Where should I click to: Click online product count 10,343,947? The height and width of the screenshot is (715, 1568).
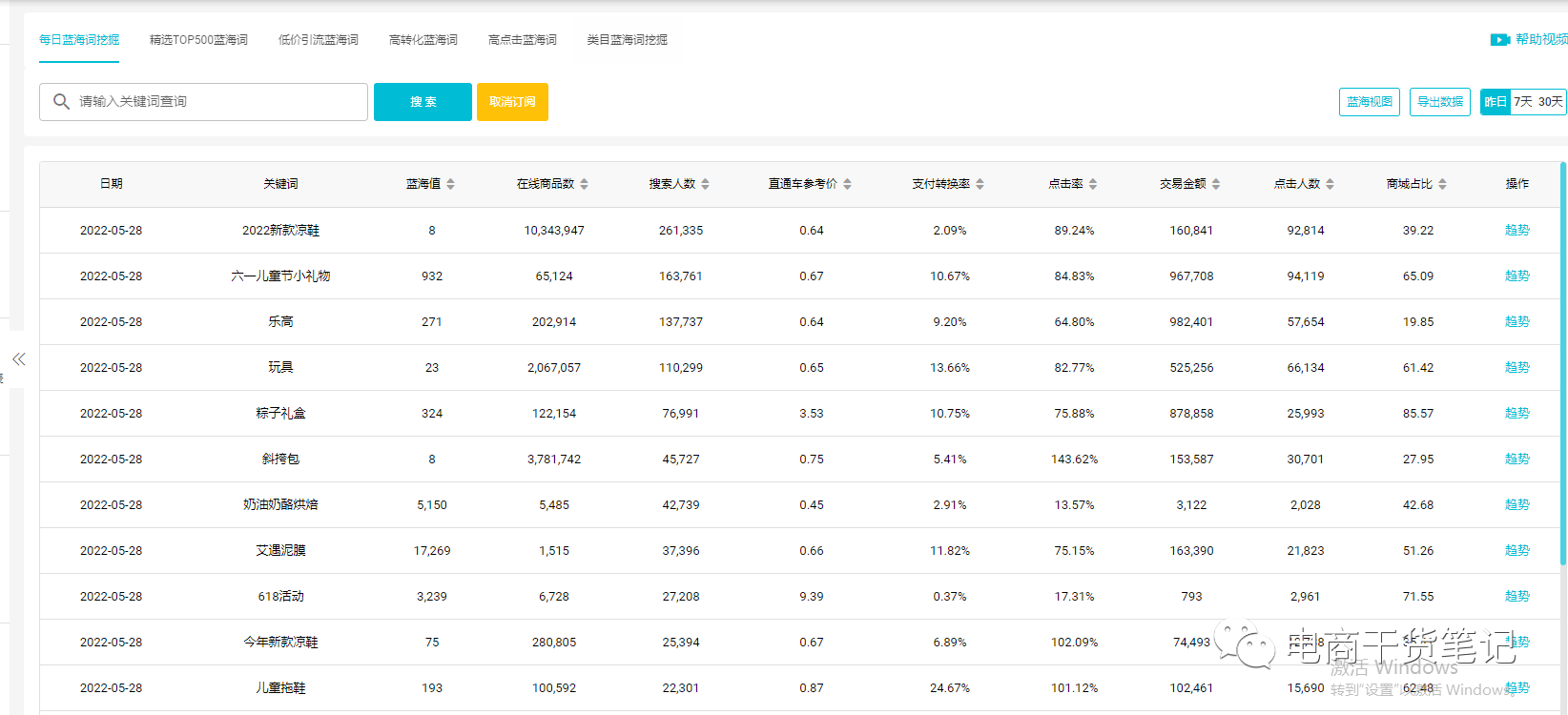(554, 231)
